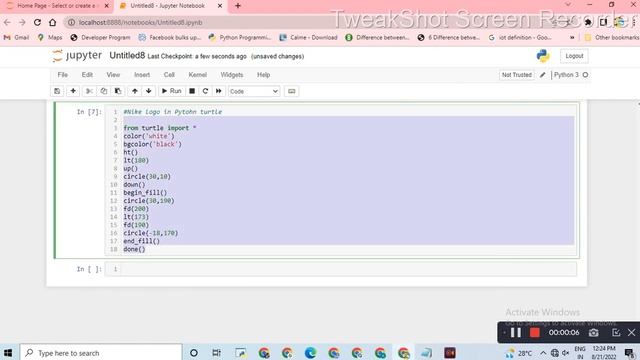Run the selected cell

coord(171,91)
